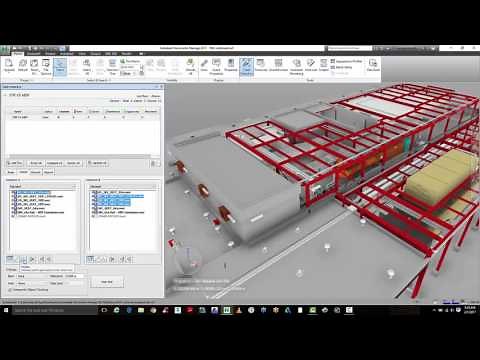480x360 pixels.
Task: Click the title bar keyword search field
Action: 349,48
